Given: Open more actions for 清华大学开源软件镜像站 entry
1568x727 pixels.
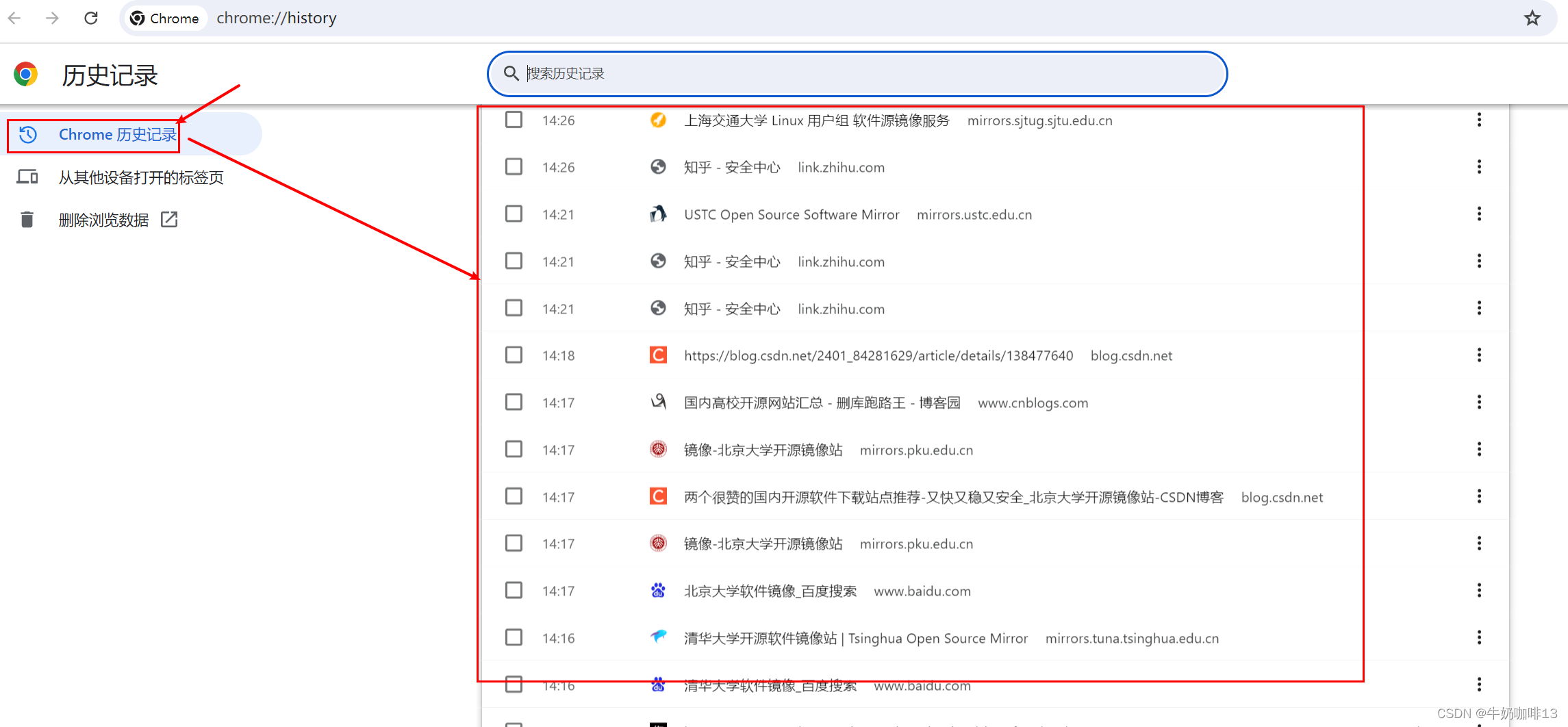Looking at the screenshot, I should [1479, 638].
